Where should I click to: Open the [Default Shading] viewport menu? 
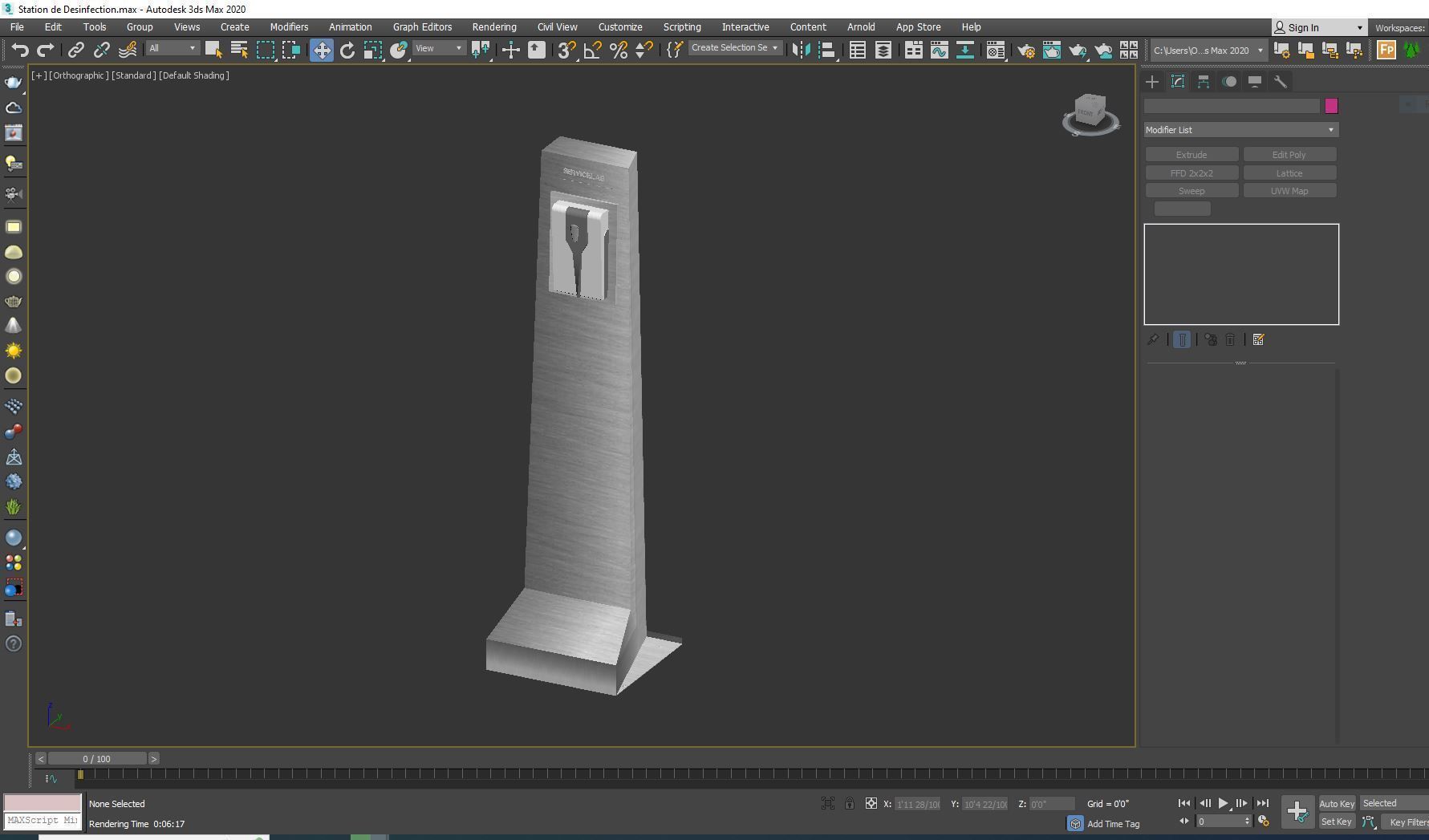(194, 75)
